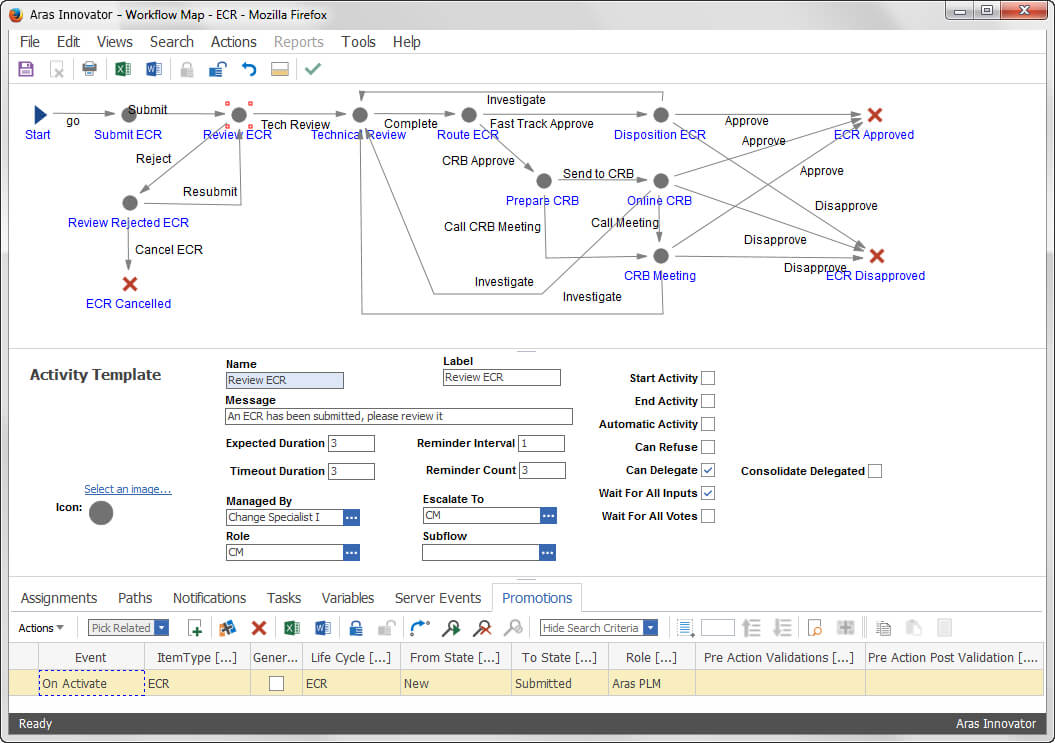
Task: Click the ECR Approved end node
Action: click(x=875, y=115)
